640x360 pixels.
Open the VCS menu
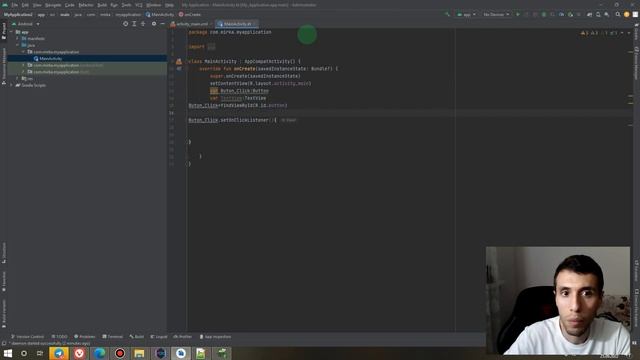pyautogui.click(x=139, y=5)
